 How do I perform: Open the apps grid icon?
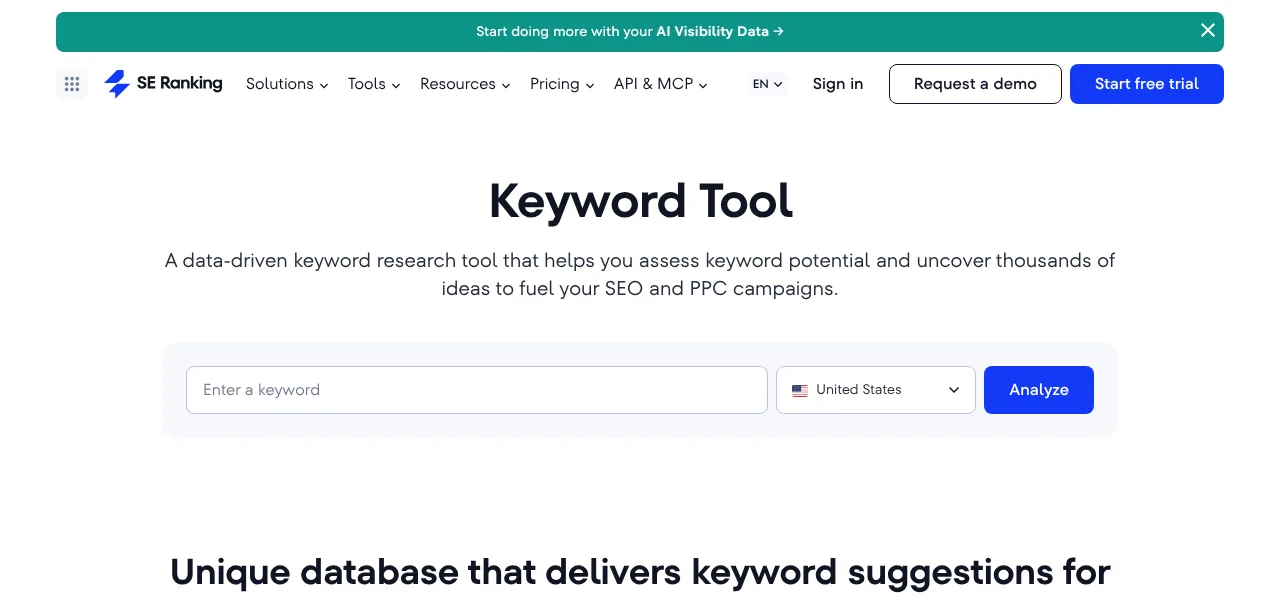(72, 84)
